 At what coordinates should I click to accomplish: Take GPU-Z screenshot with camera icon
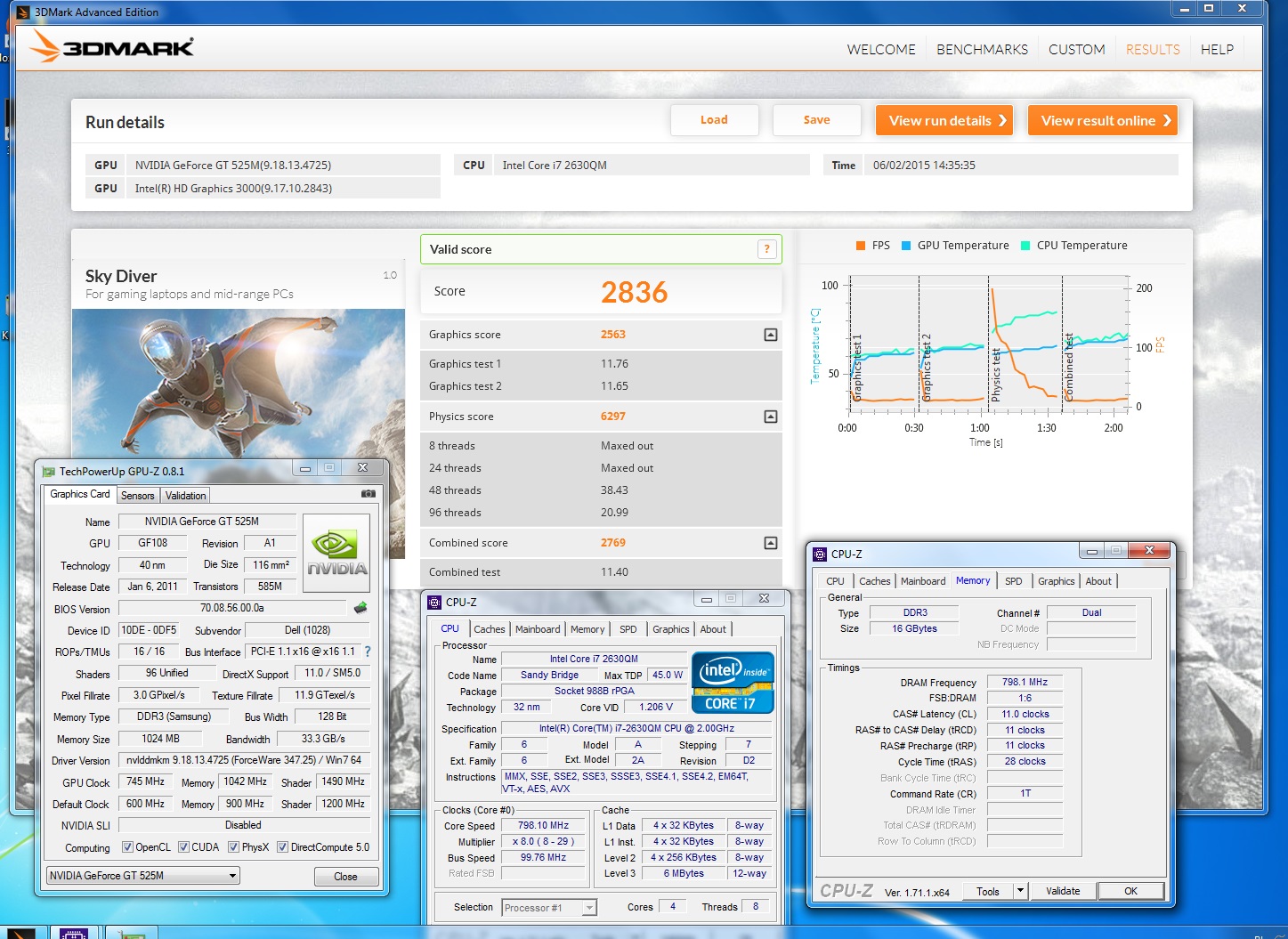368,494
